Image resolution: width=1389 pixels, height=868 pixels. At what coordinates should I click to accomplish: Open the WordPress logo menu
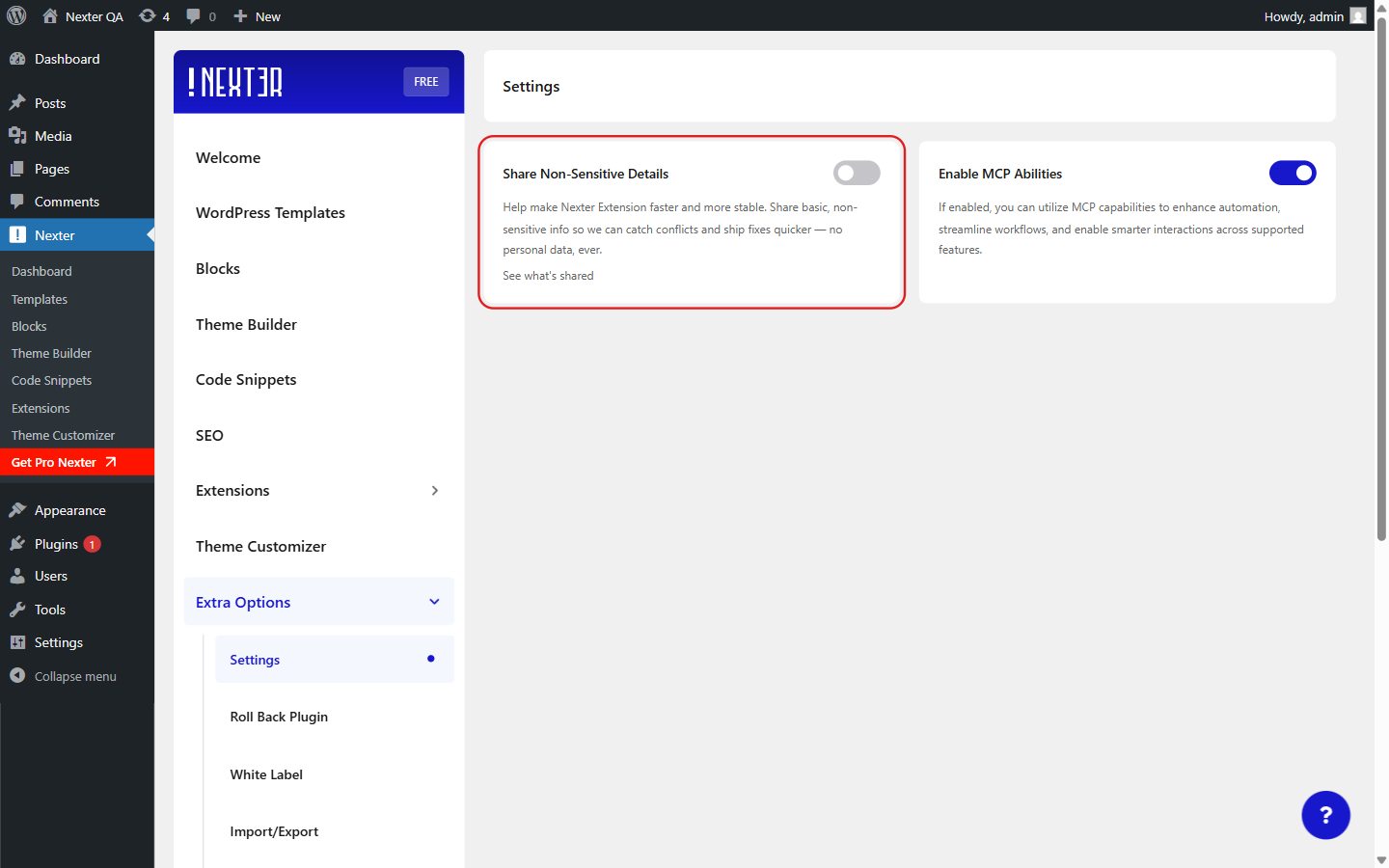coord(16,15)
